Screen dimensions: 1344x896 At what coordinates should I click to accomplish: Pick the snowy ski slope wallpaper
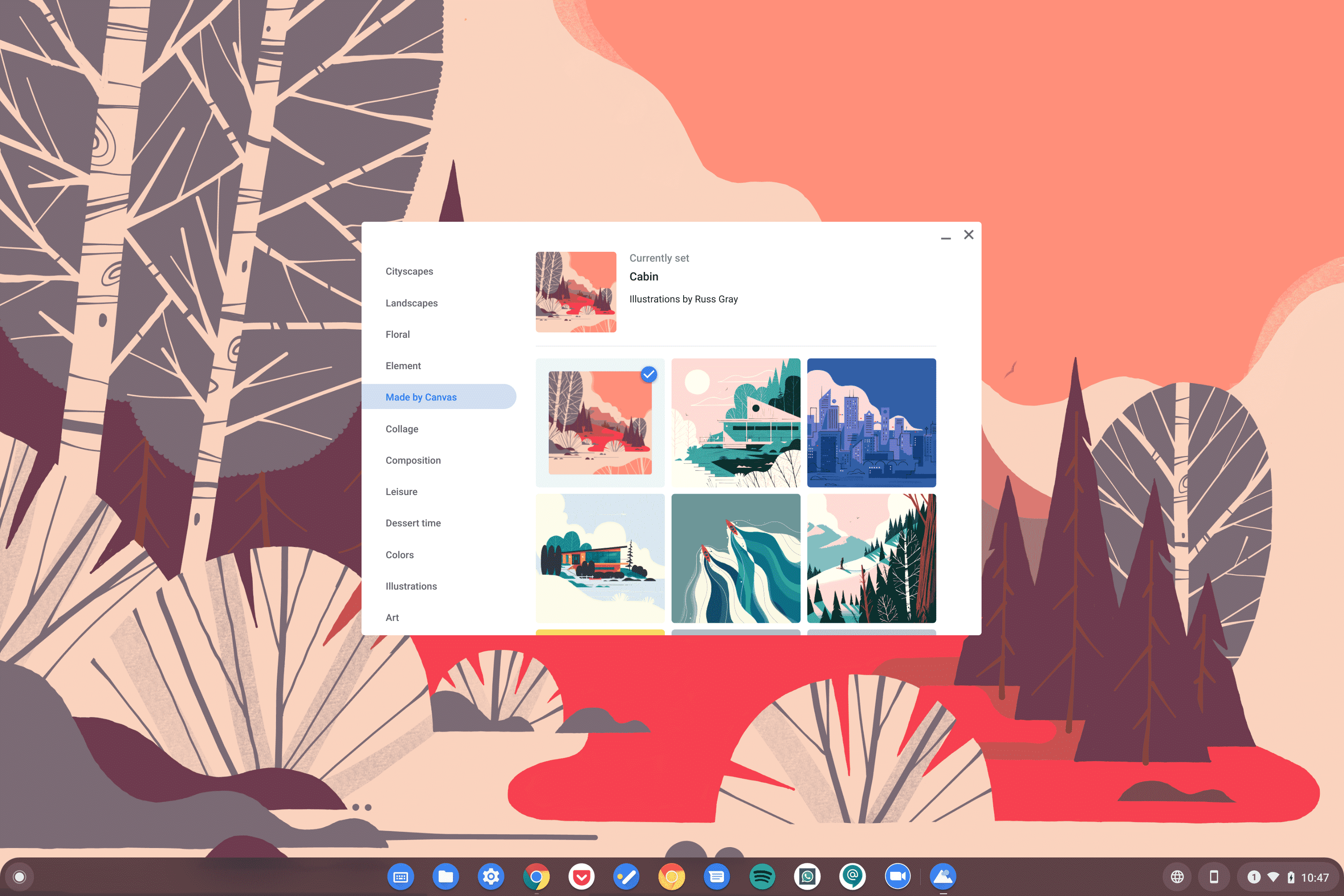[871, 558]
